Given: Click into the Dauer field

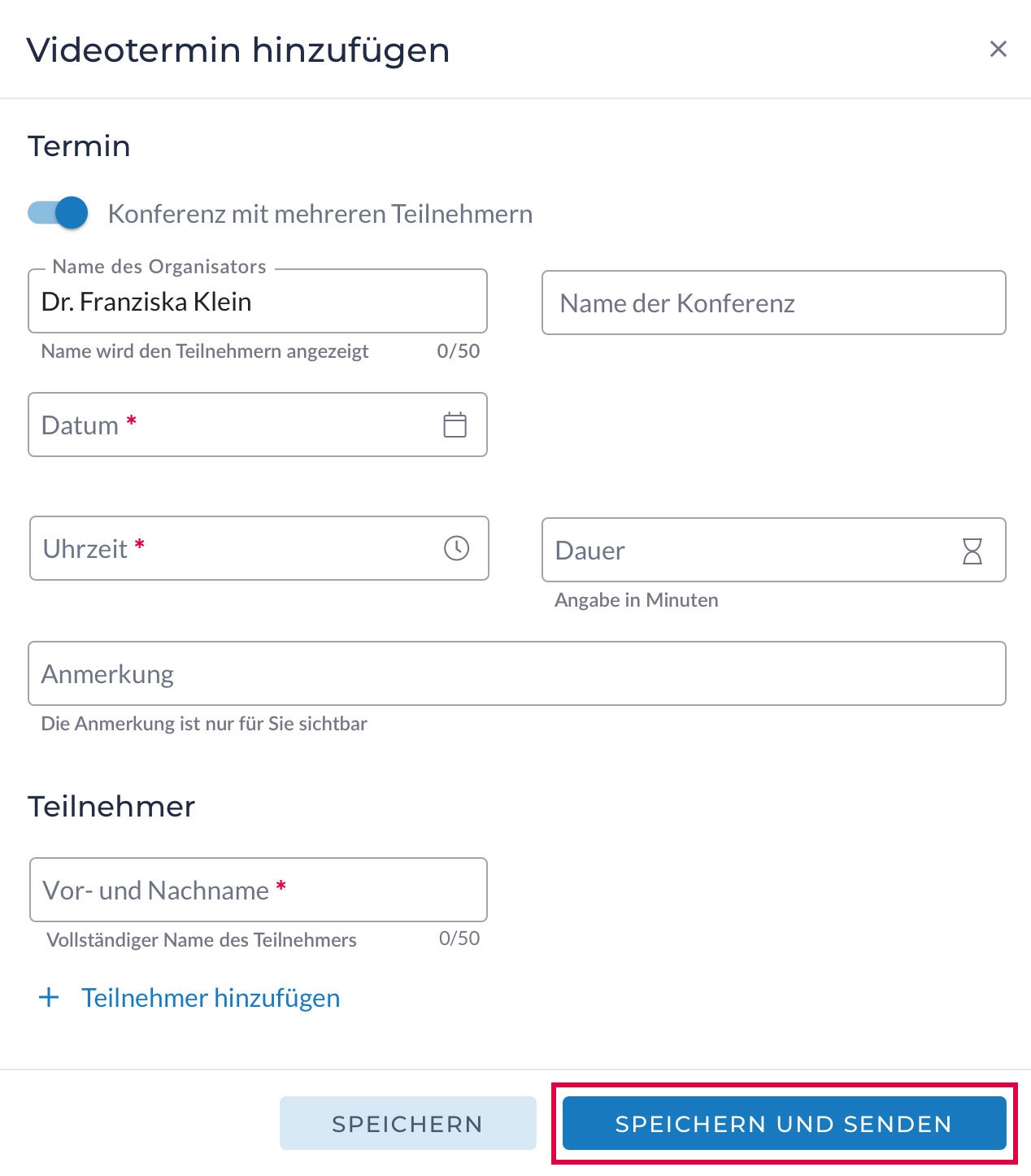Looking at the screenshot, I should (x=748, y=551).
